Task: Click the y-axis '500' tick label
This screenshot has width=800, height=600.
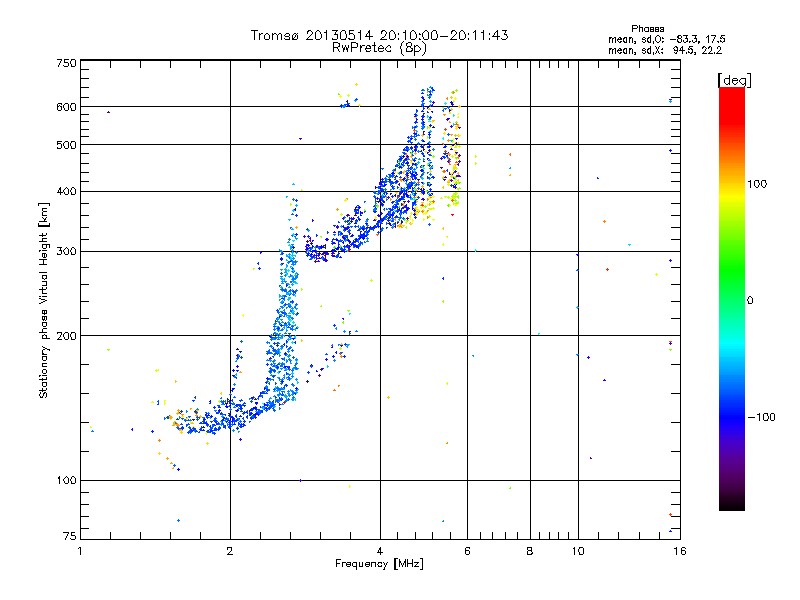Action: click(66, 145)
